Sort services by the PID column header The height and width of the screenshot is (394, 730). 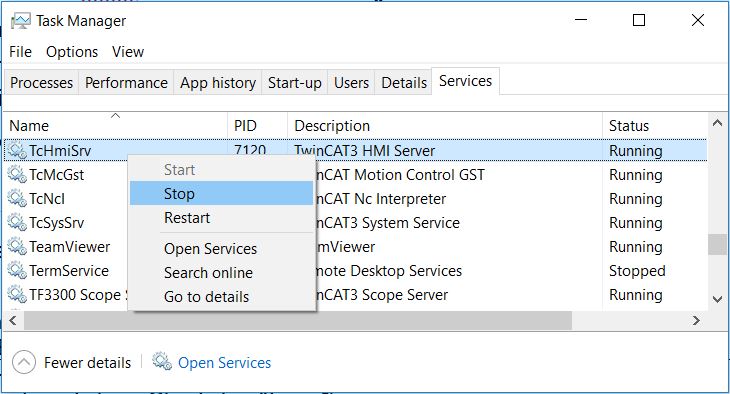click(x=257, y=125)
